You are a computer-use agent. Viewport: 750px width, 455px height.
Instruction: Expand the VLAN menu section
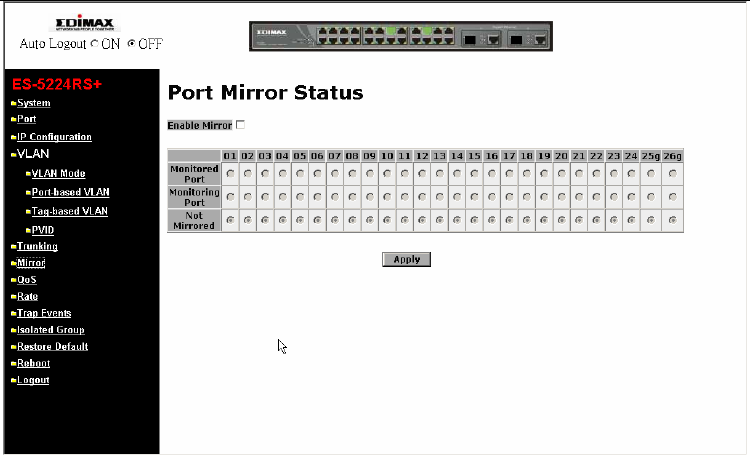point(33,154)
